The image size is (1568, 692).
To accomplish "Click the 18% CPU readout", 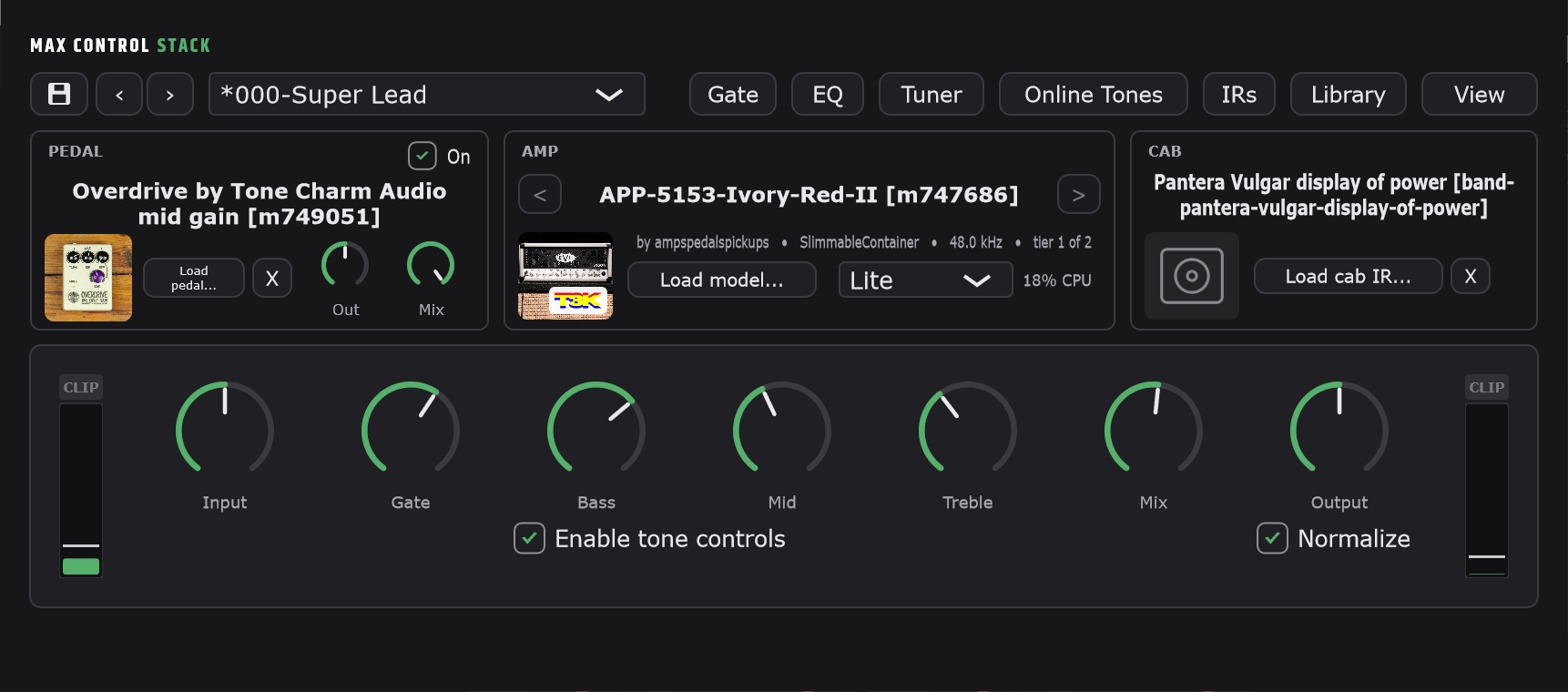I will coord(1057,280).
